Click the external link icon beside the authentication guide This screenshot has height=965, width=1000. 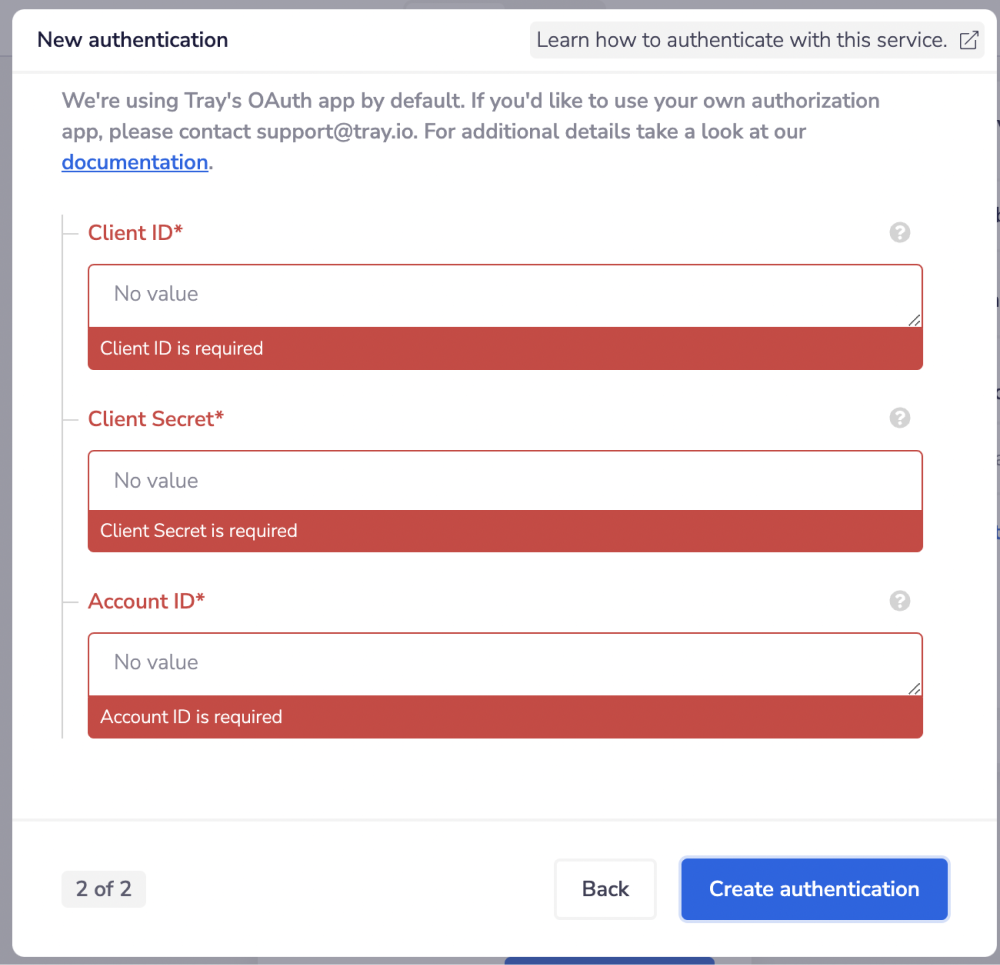[x=967, y=40]
